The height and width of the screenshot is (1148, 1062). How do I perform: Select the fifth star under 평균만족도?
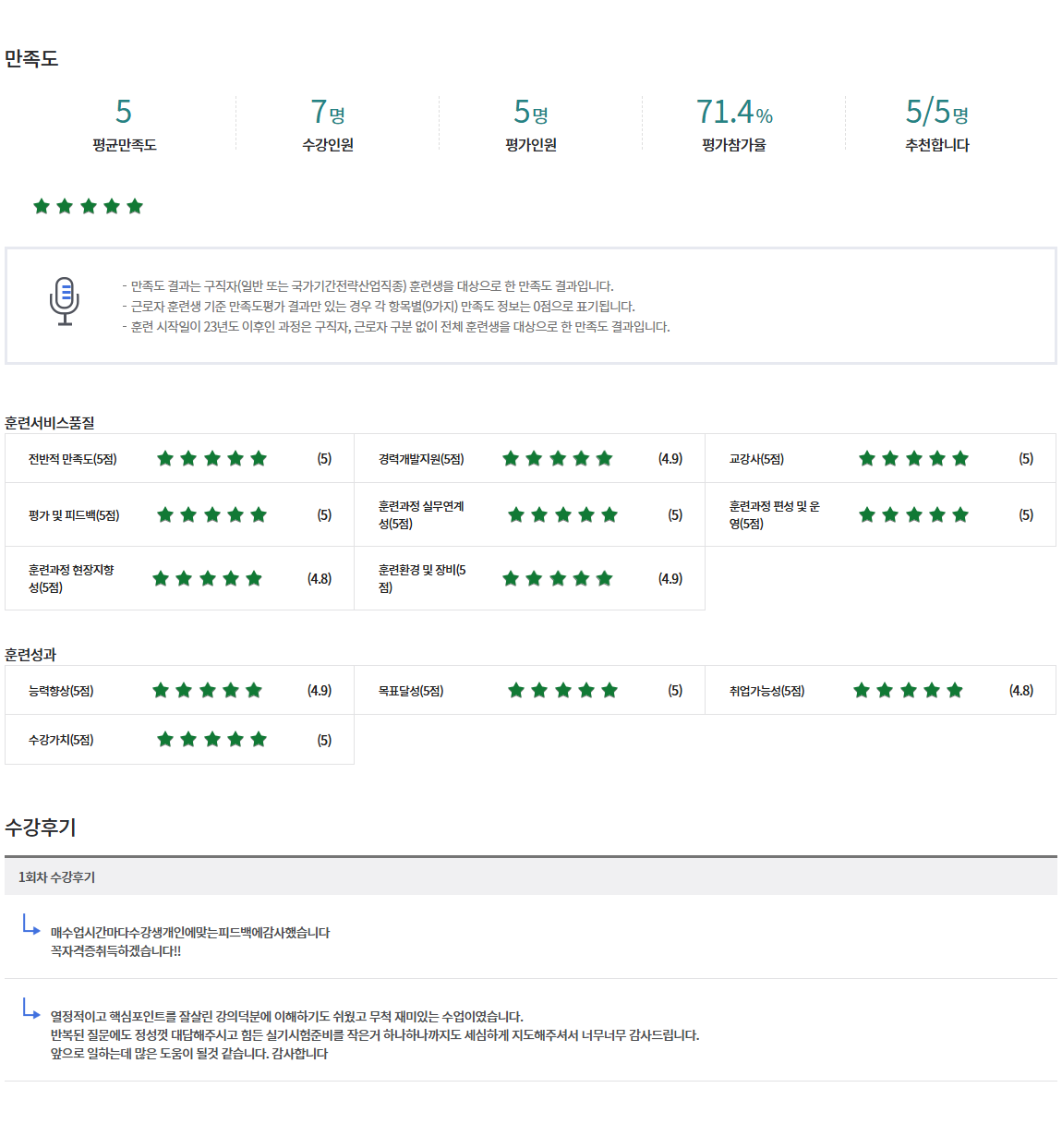137,205
